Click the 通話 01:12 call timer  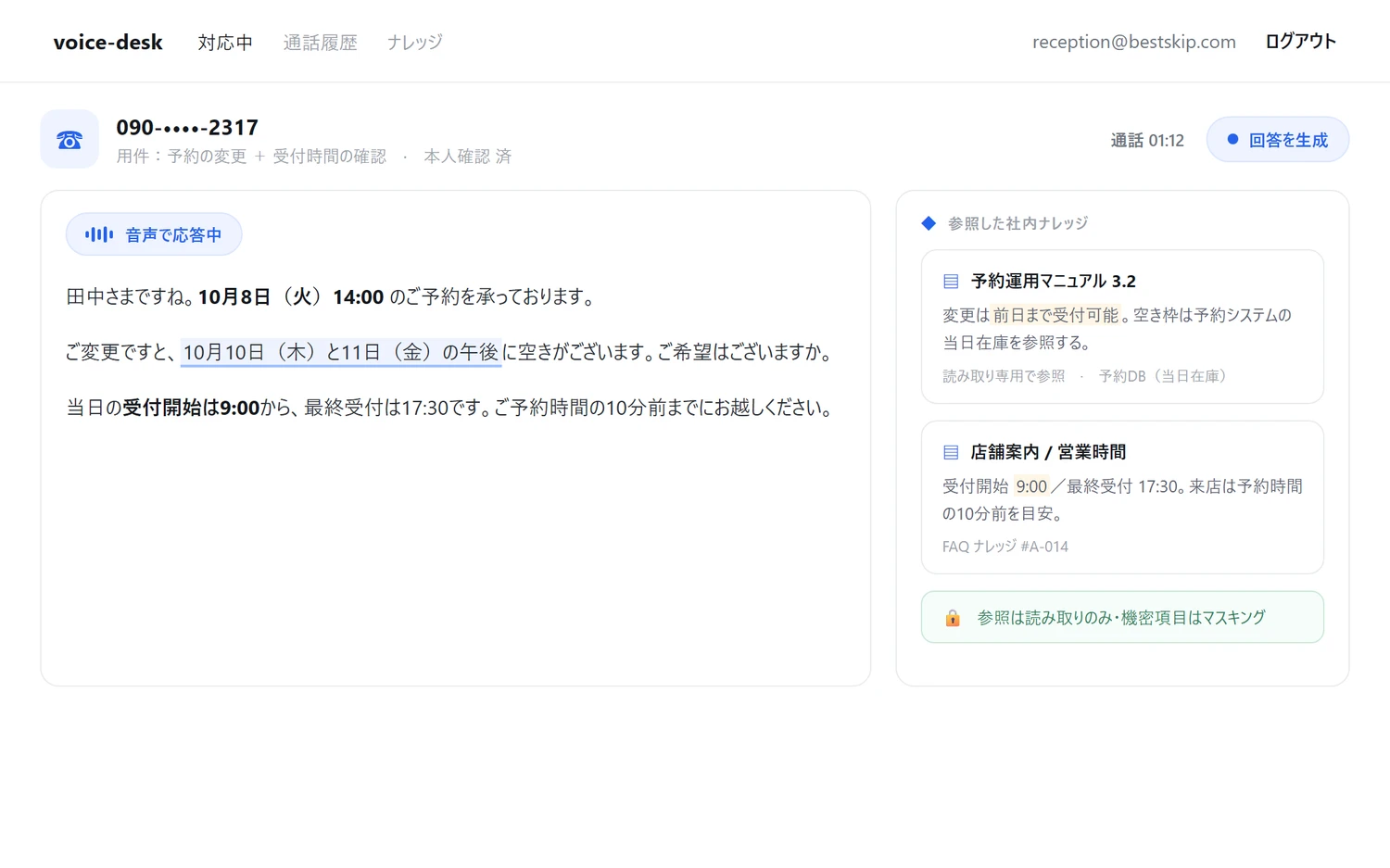[x=1147, y=140]
